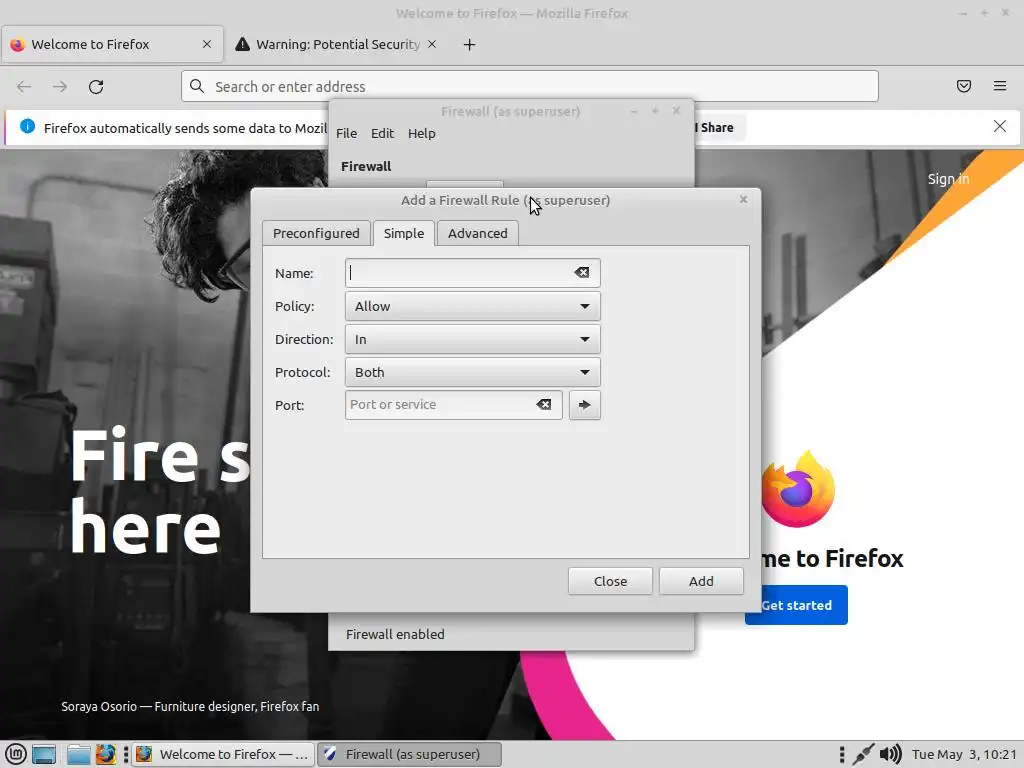Click Firefox back arrow button
1024x768 pixels.
24,86
